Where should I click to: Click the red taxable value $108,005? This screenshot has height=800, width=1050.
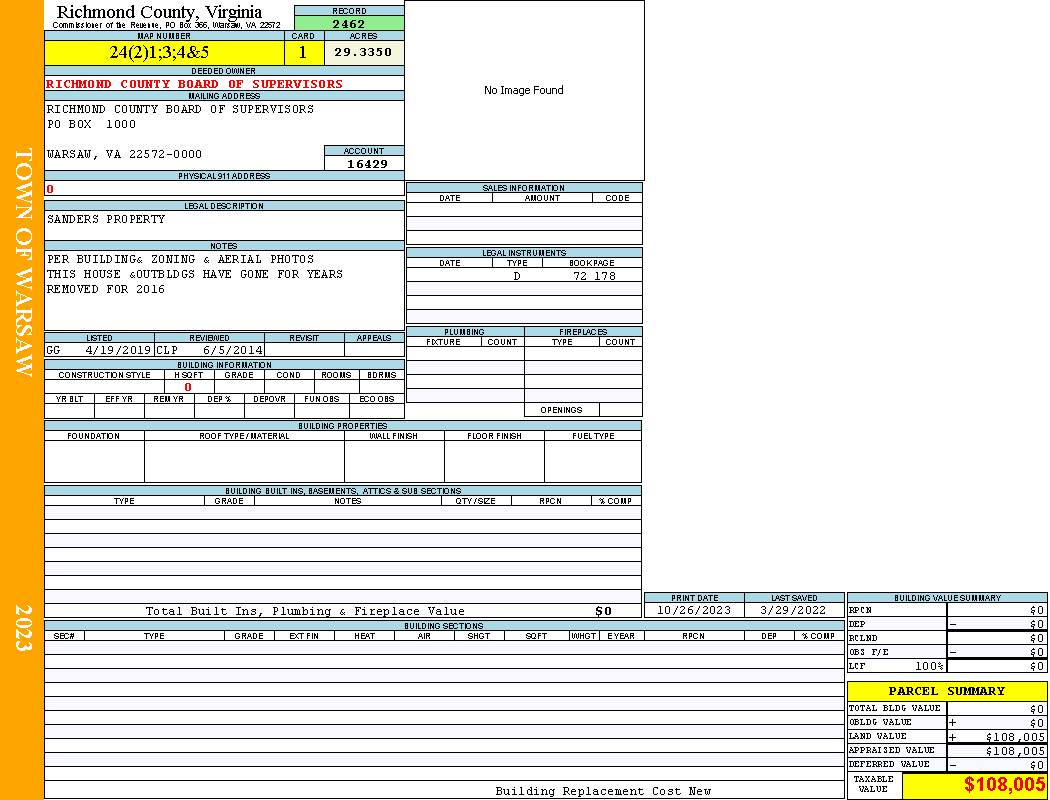tap(1004, 786)
